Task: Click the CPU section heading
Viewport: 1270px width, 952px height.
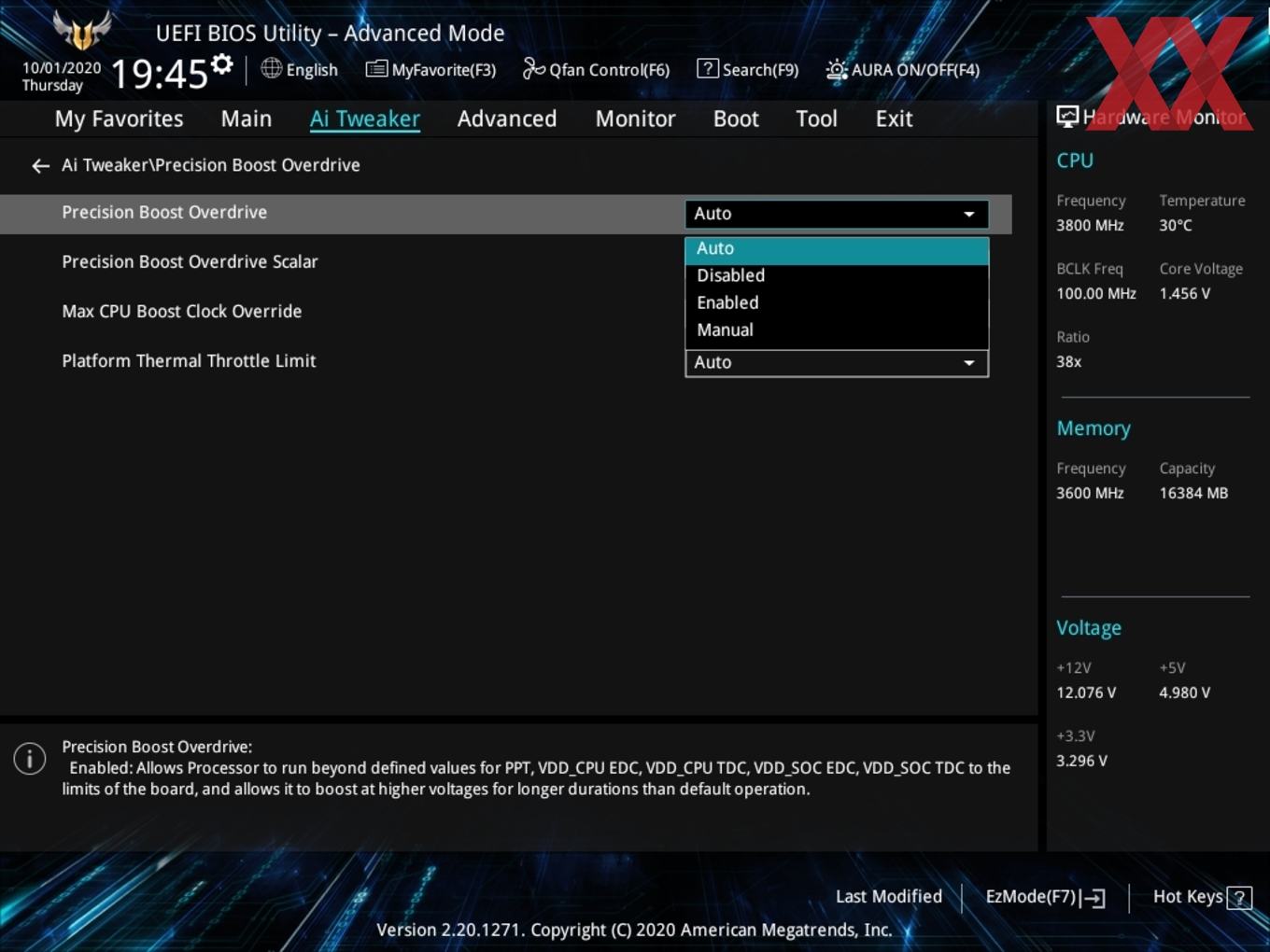Action: click(x=1075, y=161)
